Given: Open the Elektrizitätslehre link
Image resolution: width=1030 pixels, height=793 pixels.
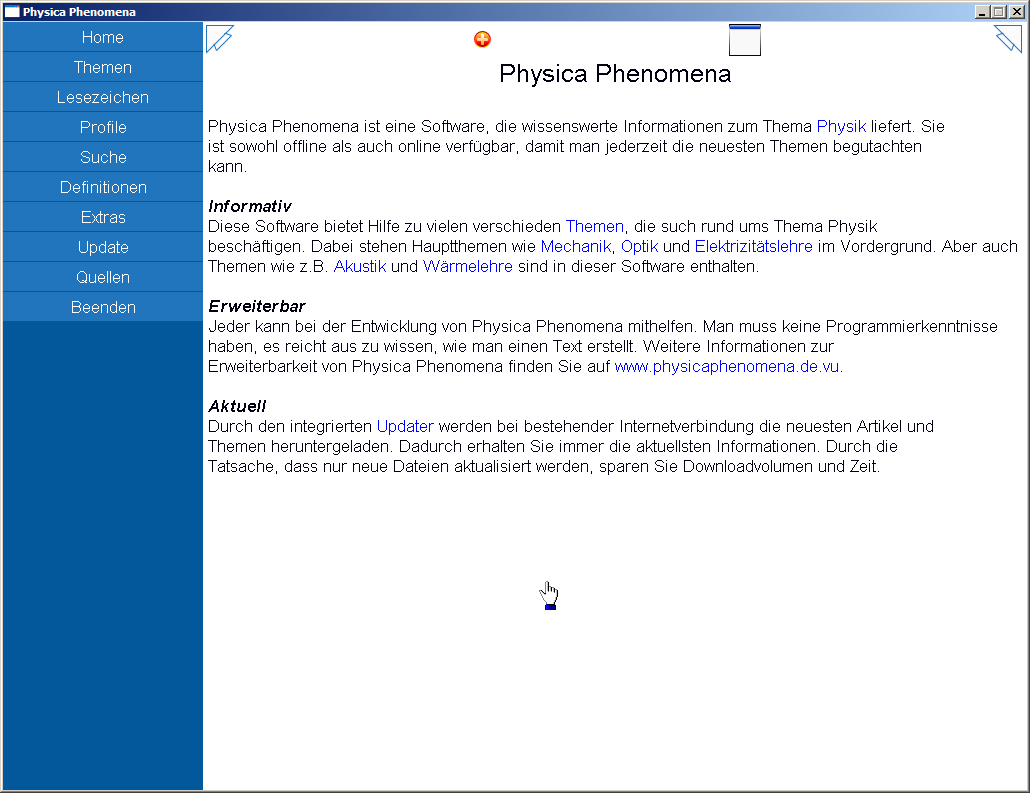Looking at the screenshot, I should [753, 246].
